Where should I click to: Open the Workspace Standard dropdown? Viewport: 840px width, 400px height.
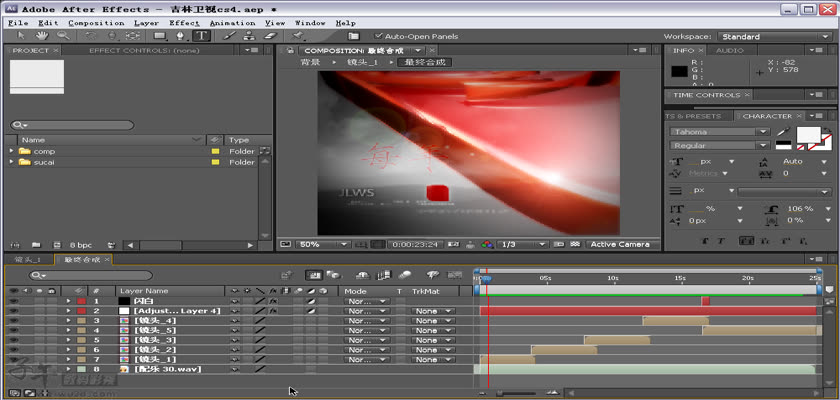pyautogui.click(x=774, y=36)
